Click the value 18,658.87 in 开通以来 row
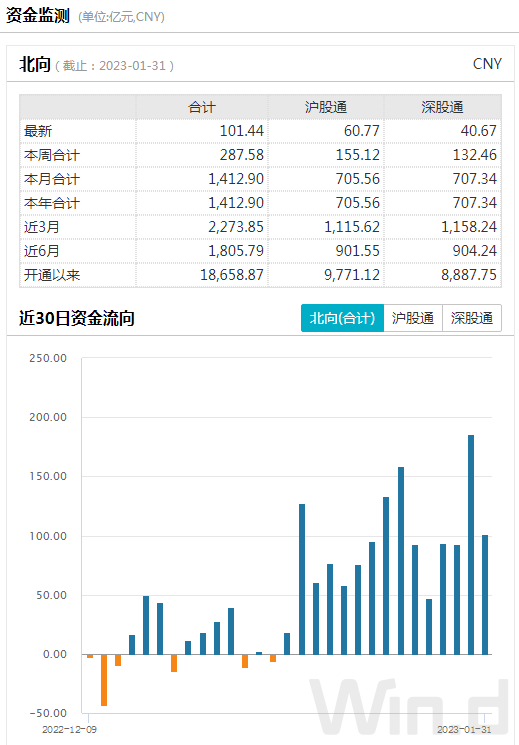The height and width of the screenshot is (745, 519). [232, 275]
